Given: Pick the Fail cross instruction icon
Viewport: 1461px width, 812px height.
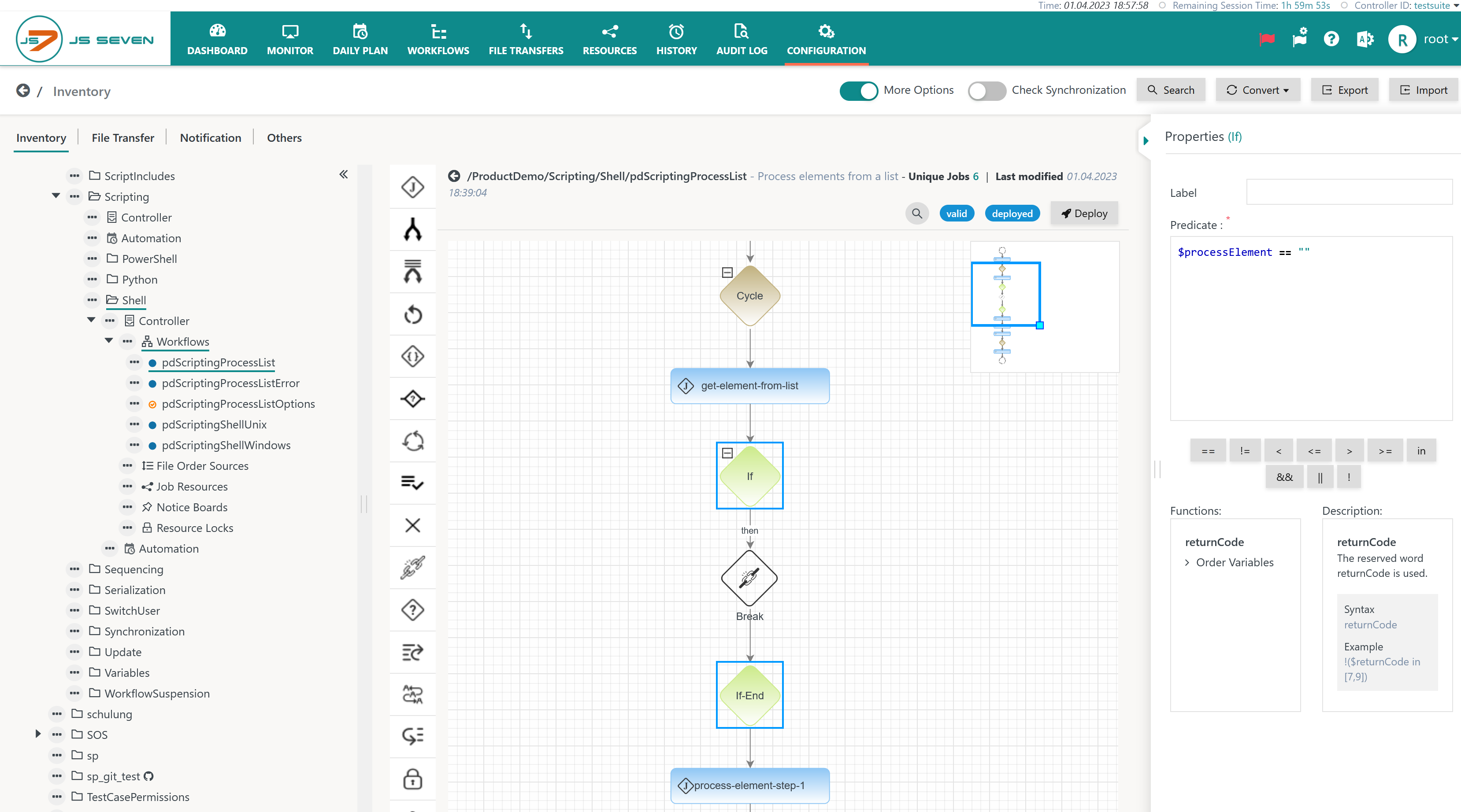Looking at the screenshot, I should 412,525.
